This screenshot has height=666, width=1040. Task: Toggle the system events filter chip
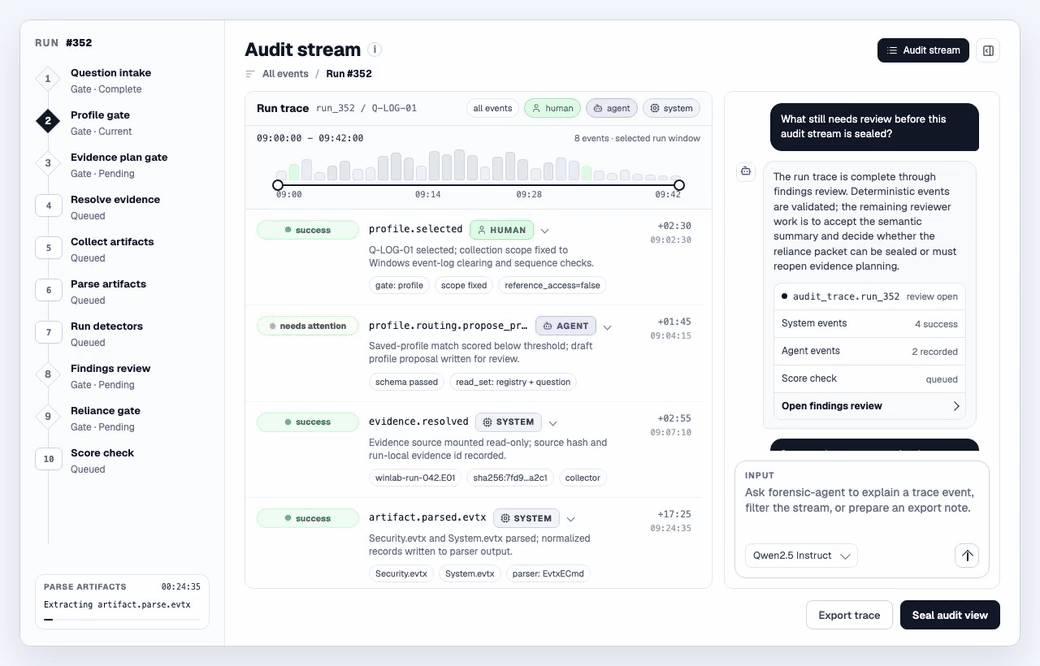[x=671, y=108]
